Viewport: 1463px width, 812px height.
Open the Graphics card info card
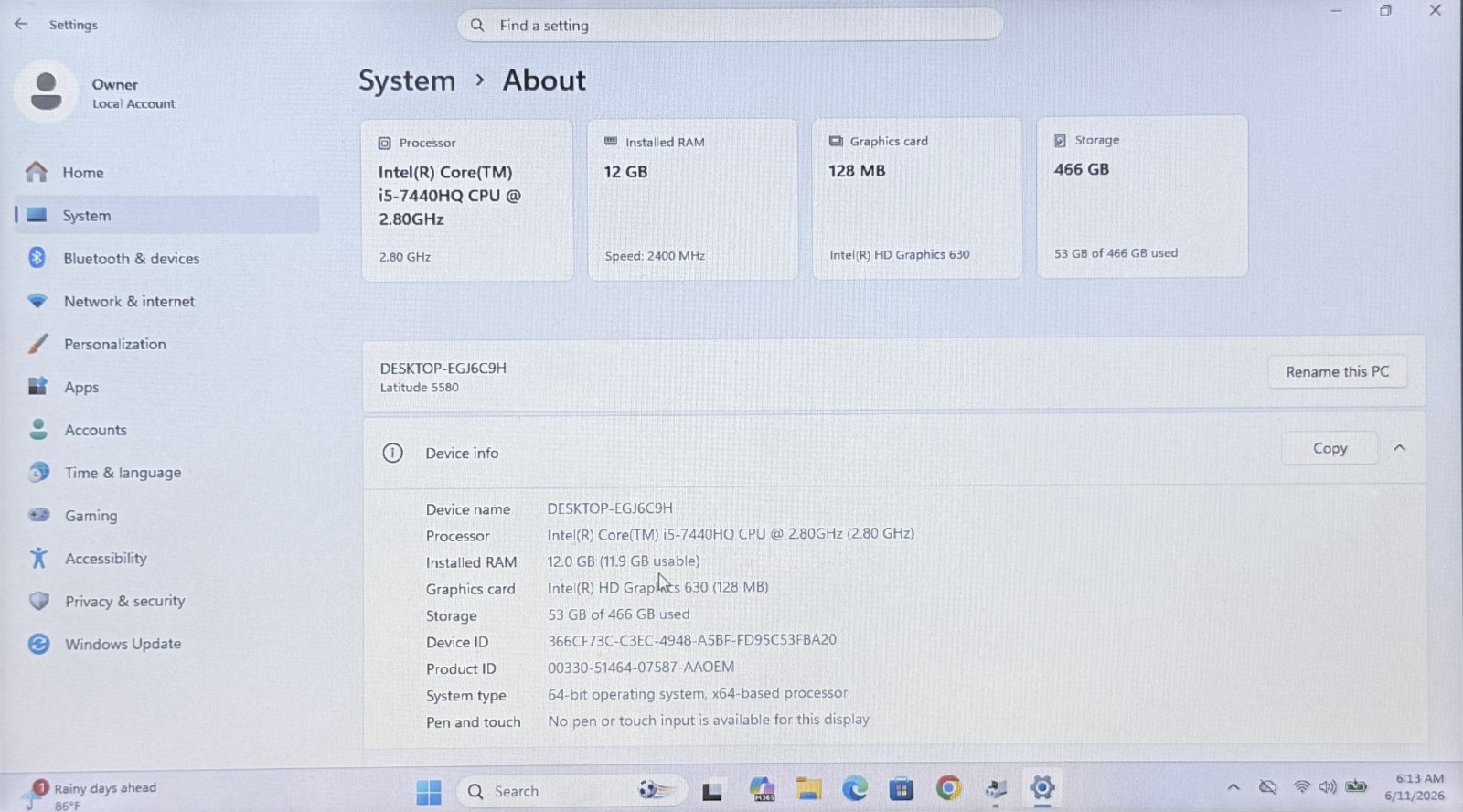pos(917,198)
